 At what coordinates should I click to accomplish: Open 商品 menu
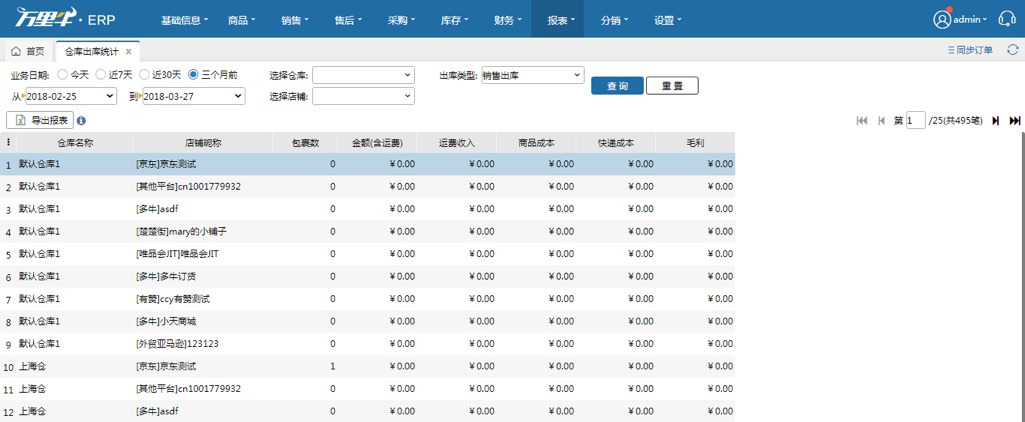pos(242,20)
